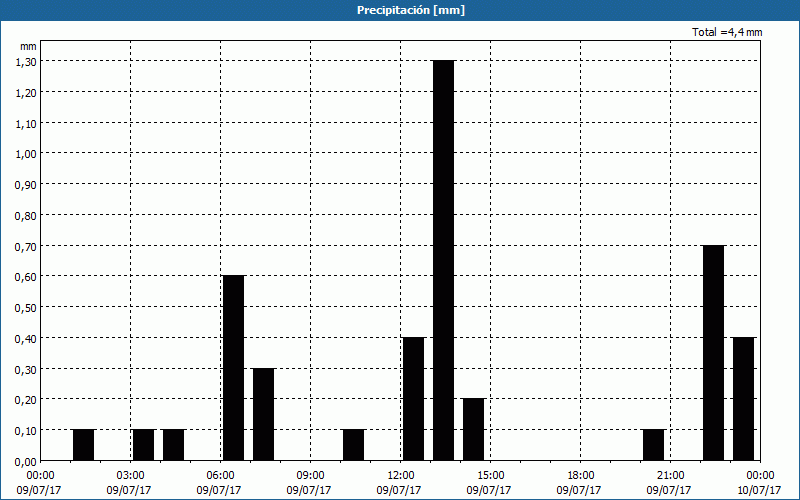Screen dimensions: 800x500
Task: Select the 0,60 mm bar after 06:00
Action: coord(234,368)
